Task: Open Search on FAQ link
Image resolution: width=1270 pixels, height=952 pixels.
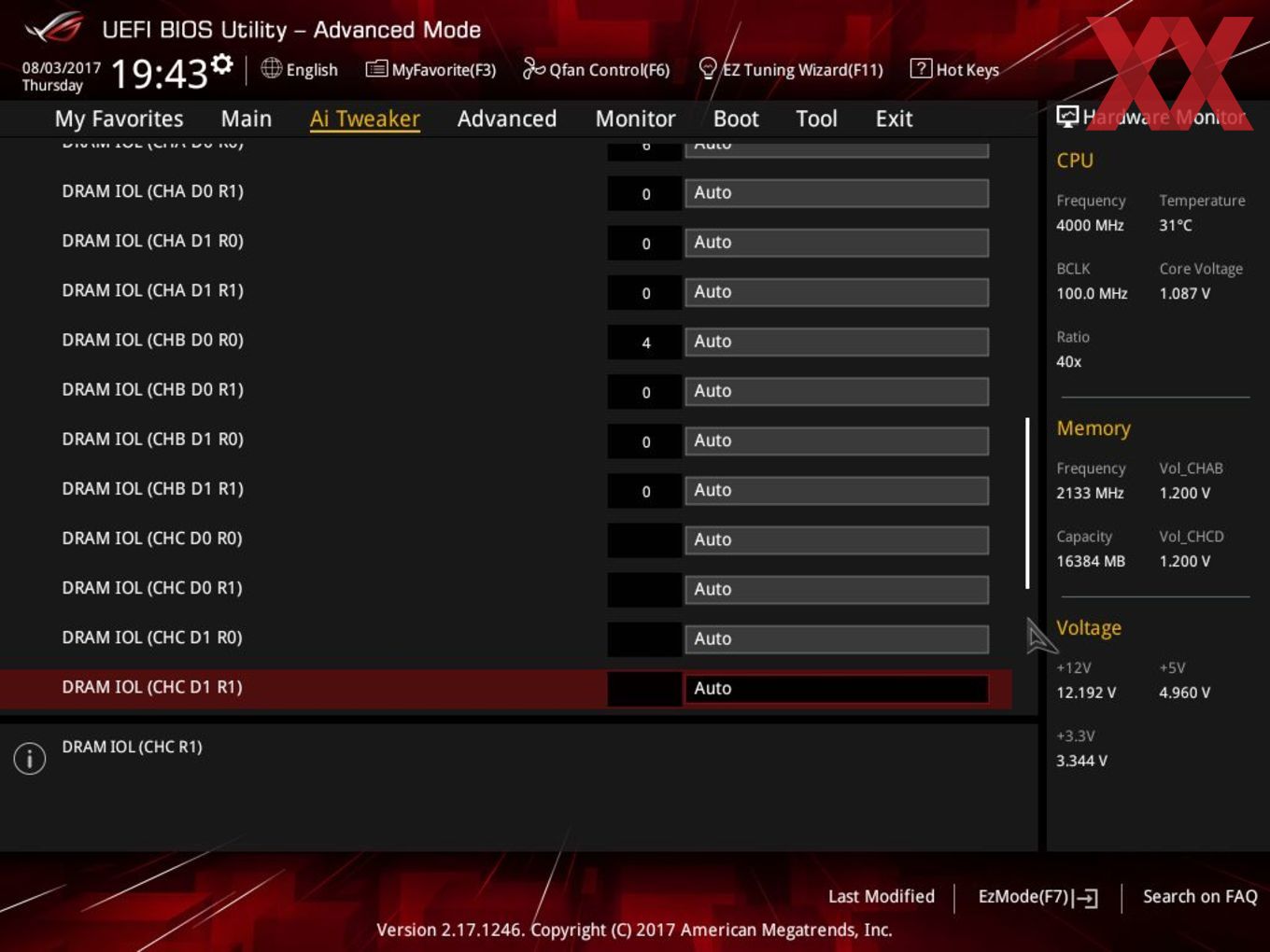Action: tap(1200, 896)
